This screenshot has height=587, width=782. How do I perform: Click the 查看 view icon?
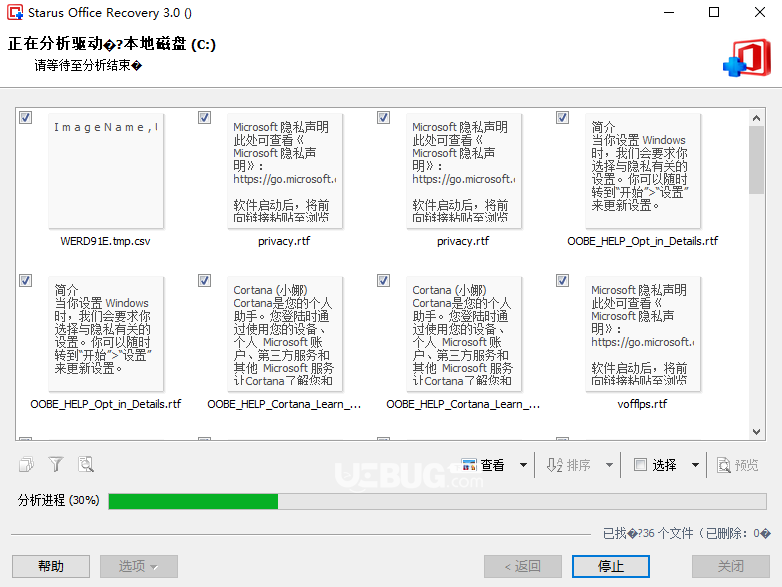click(469, 465)
